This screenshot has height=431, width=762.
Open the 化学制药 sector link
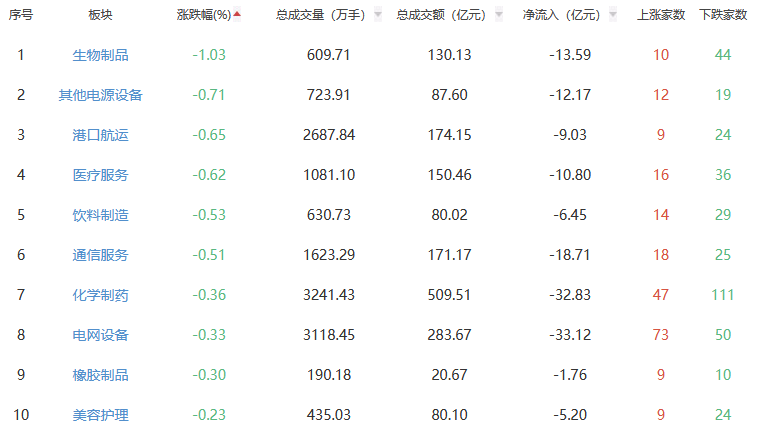[x=101, y=295]
